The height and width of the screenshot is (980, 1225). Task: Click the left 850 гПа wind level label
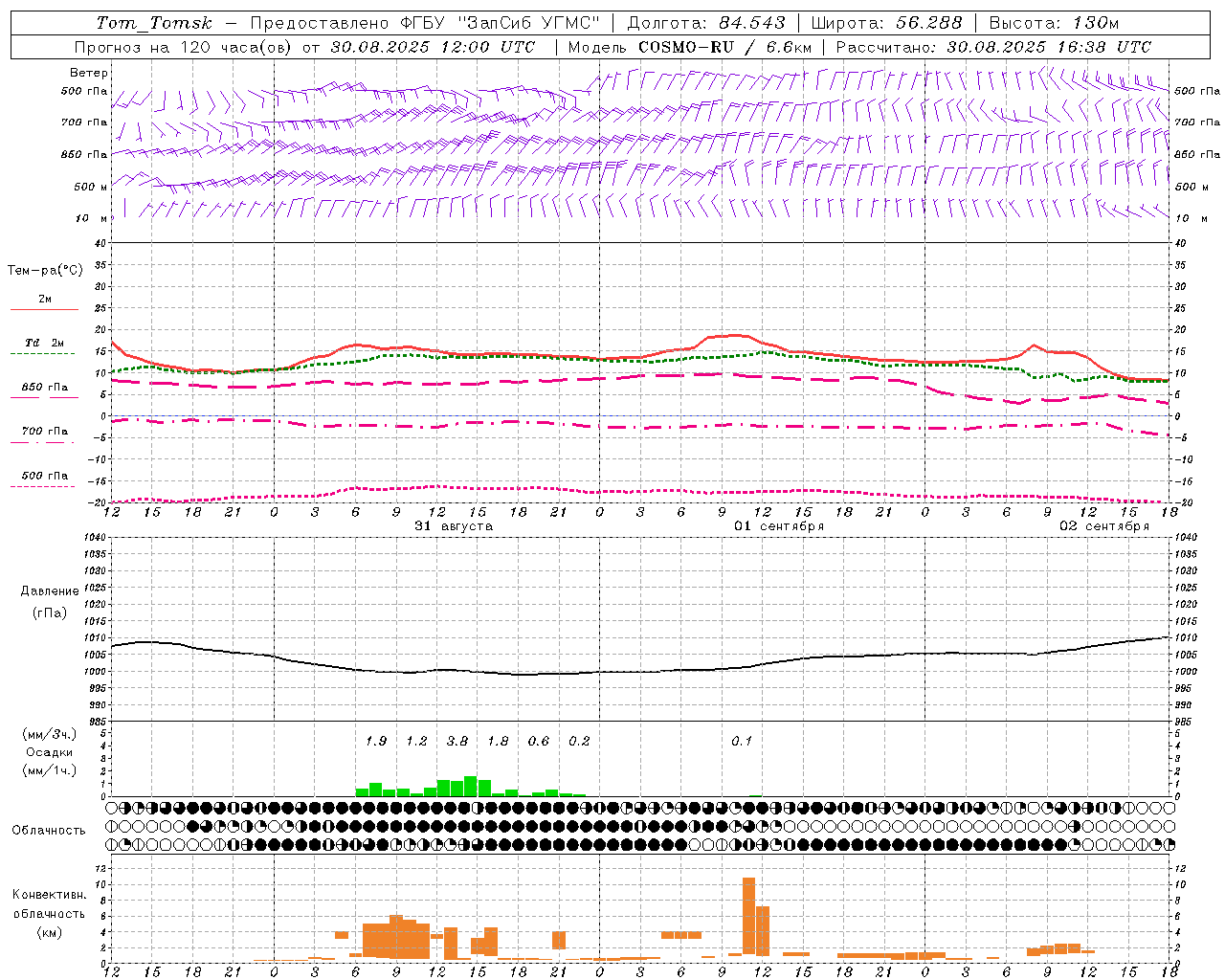[84, 155]
